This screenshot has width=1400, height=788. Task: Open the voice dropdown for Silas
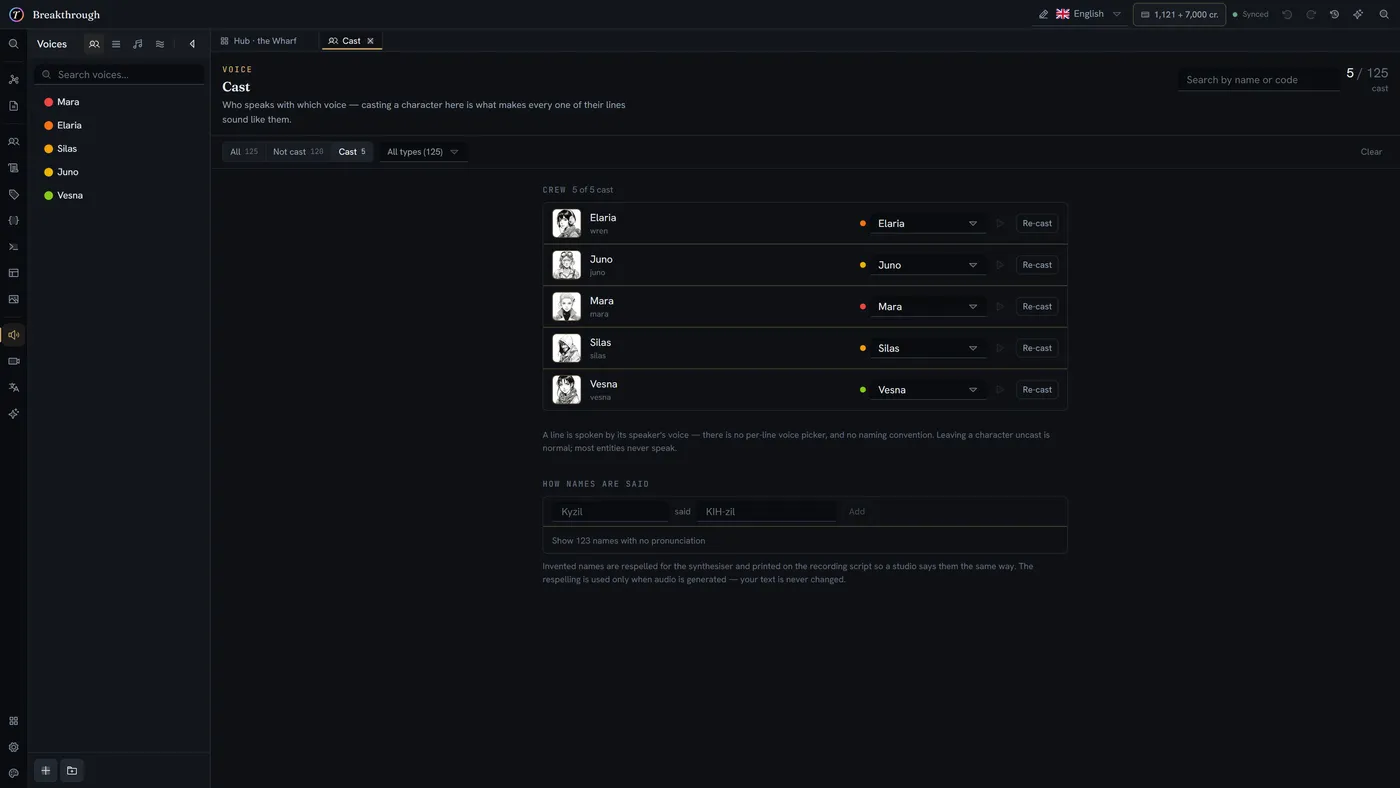click(x=927, y=348)
